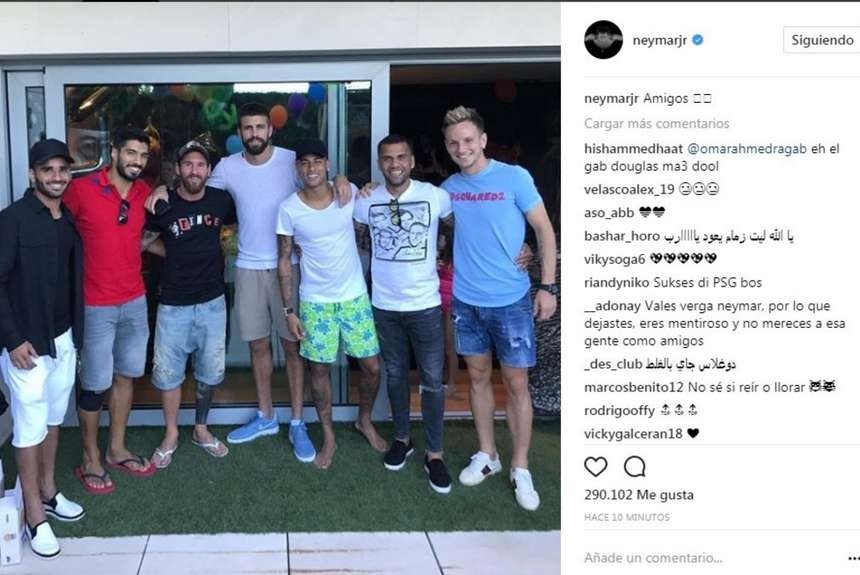The image size is (860, 575).
Task: Visit velascoalex_19 commenter profile
Action: coord(629,190)
